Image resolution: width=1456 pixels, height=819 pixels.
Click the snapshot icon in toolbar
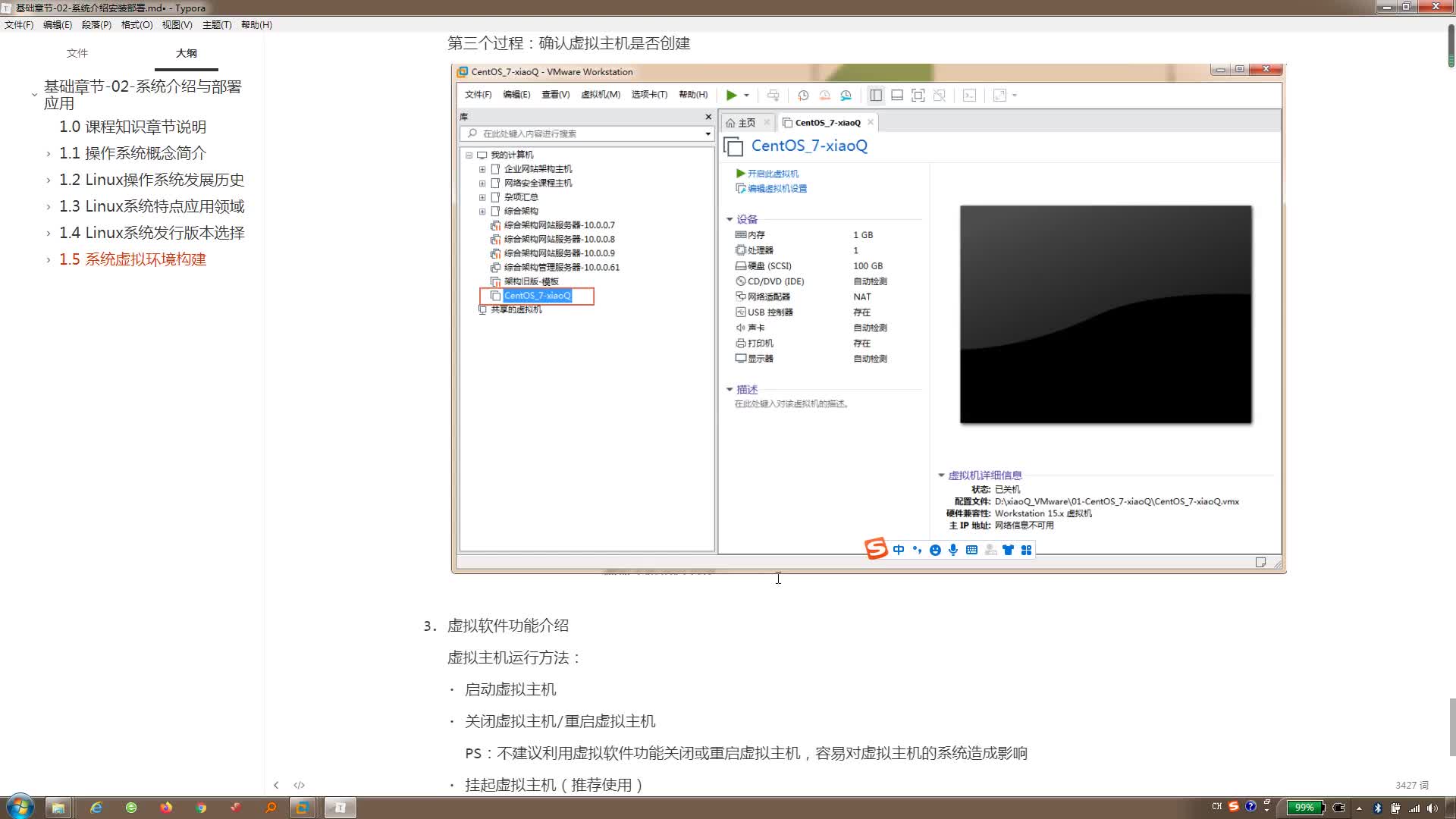(804, 95)
